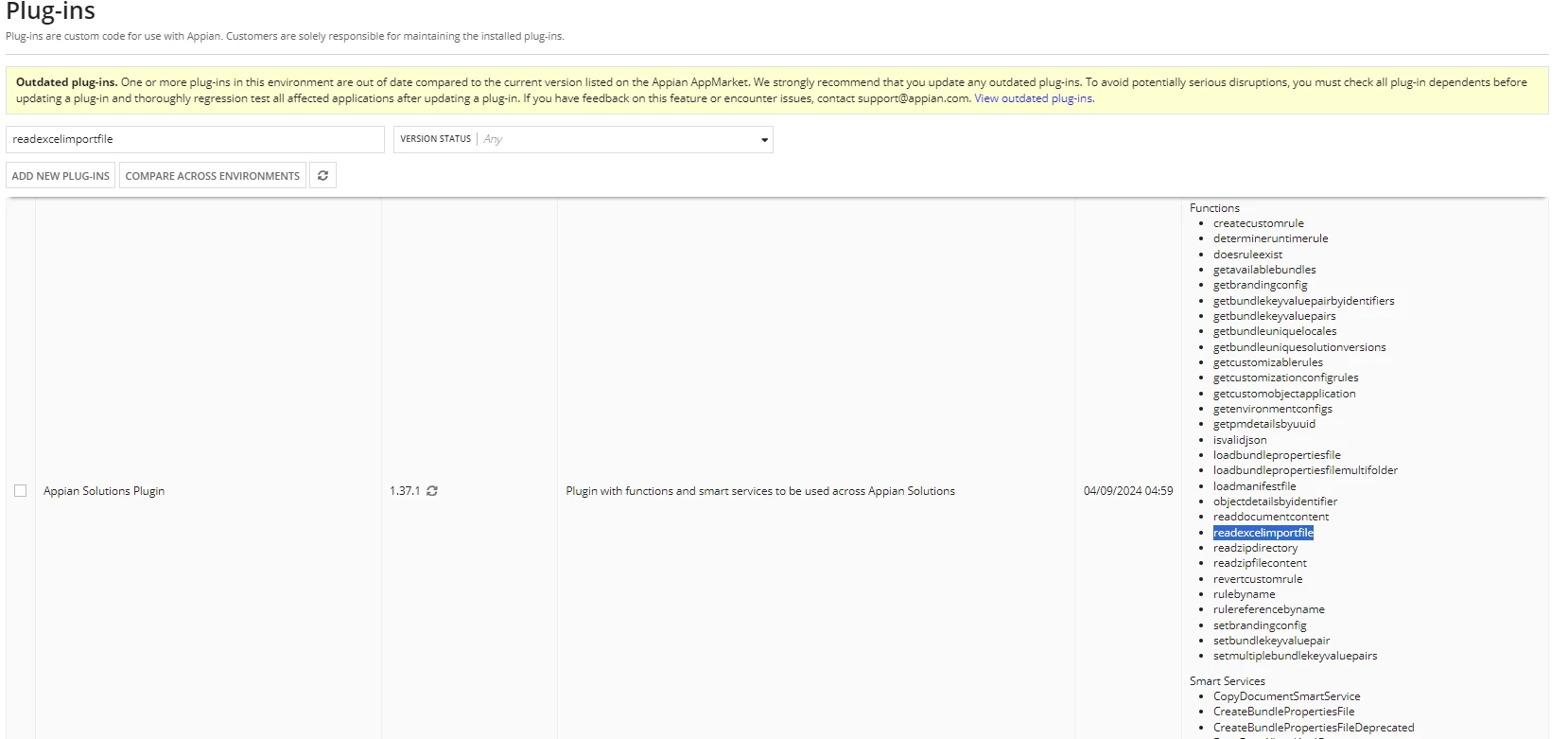Click the readdocumentcontent function entry
The height and width of the screenshot is (739, 1568).
coord(1271,517)
